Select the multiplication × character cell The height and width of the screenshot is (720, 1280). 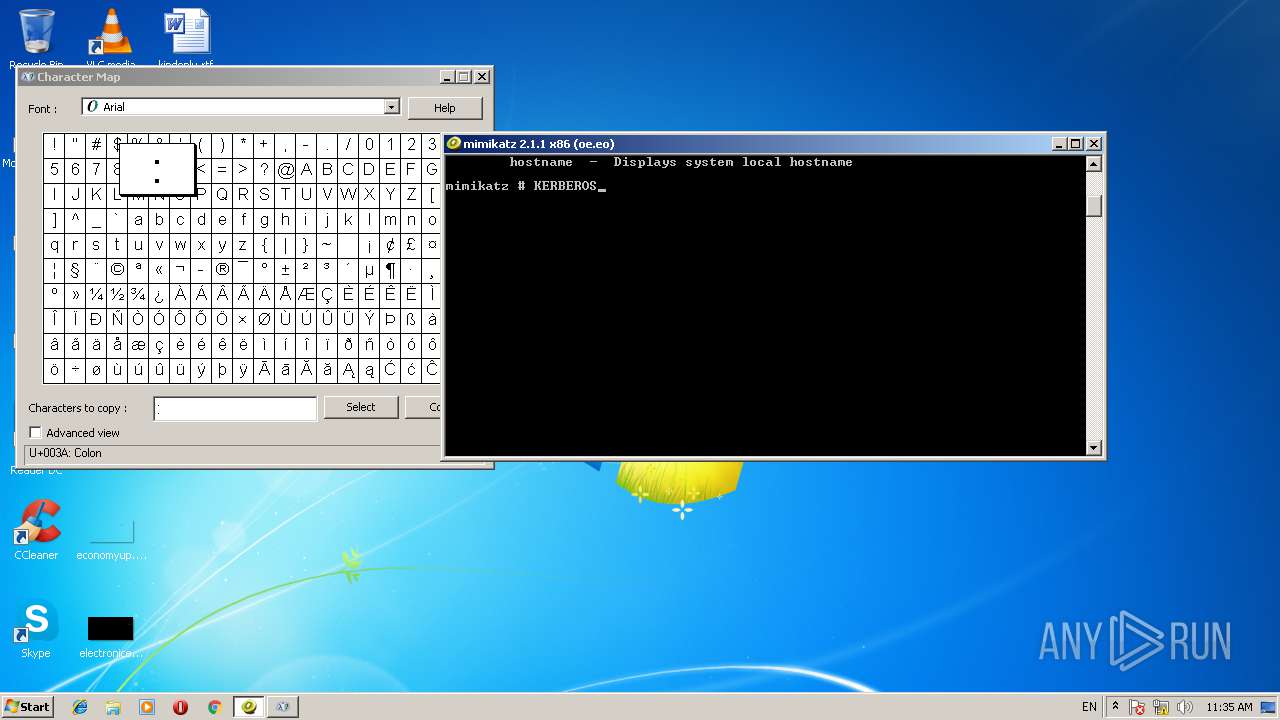click(243, 320)
